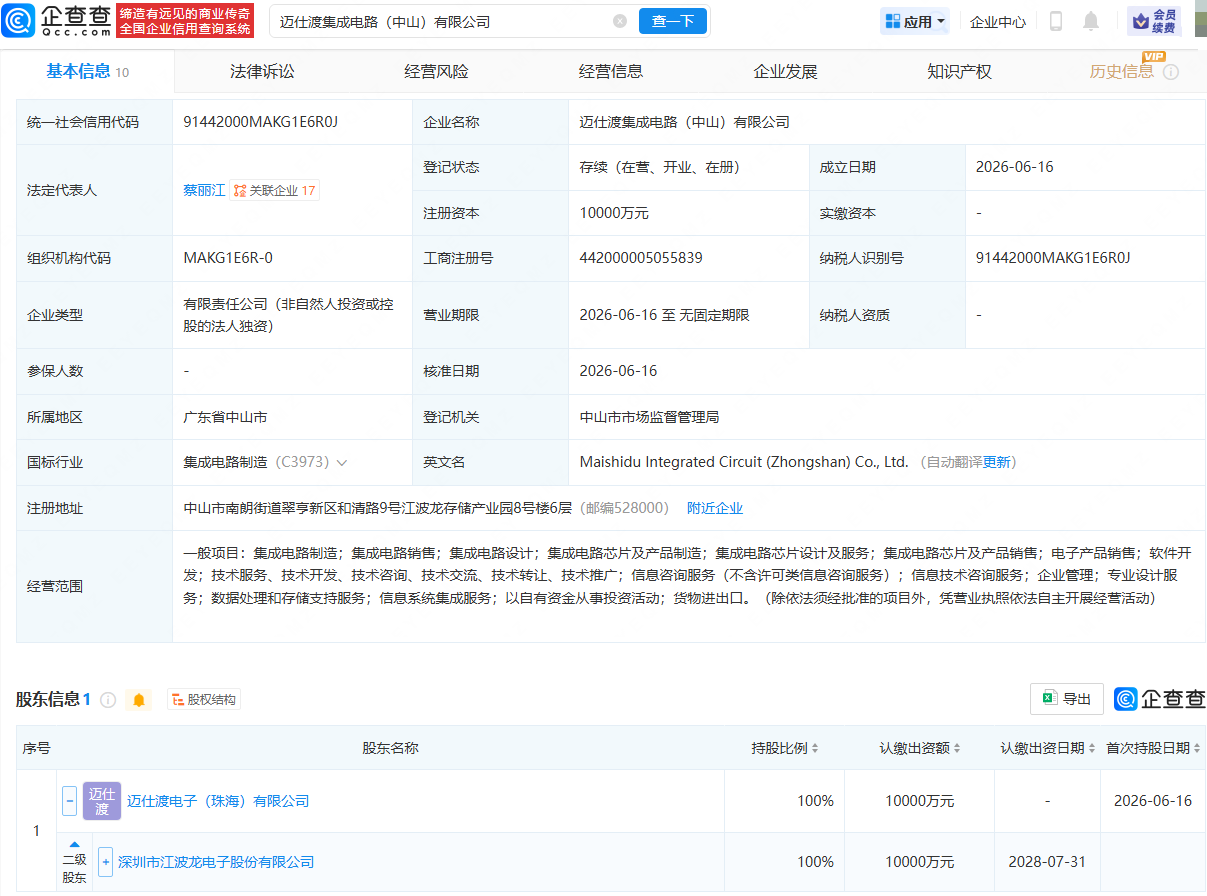Collapse the 迈仕渡电子 shareholder row
The width and height of the screenshot is (1207, 896).
click(69, 801)
